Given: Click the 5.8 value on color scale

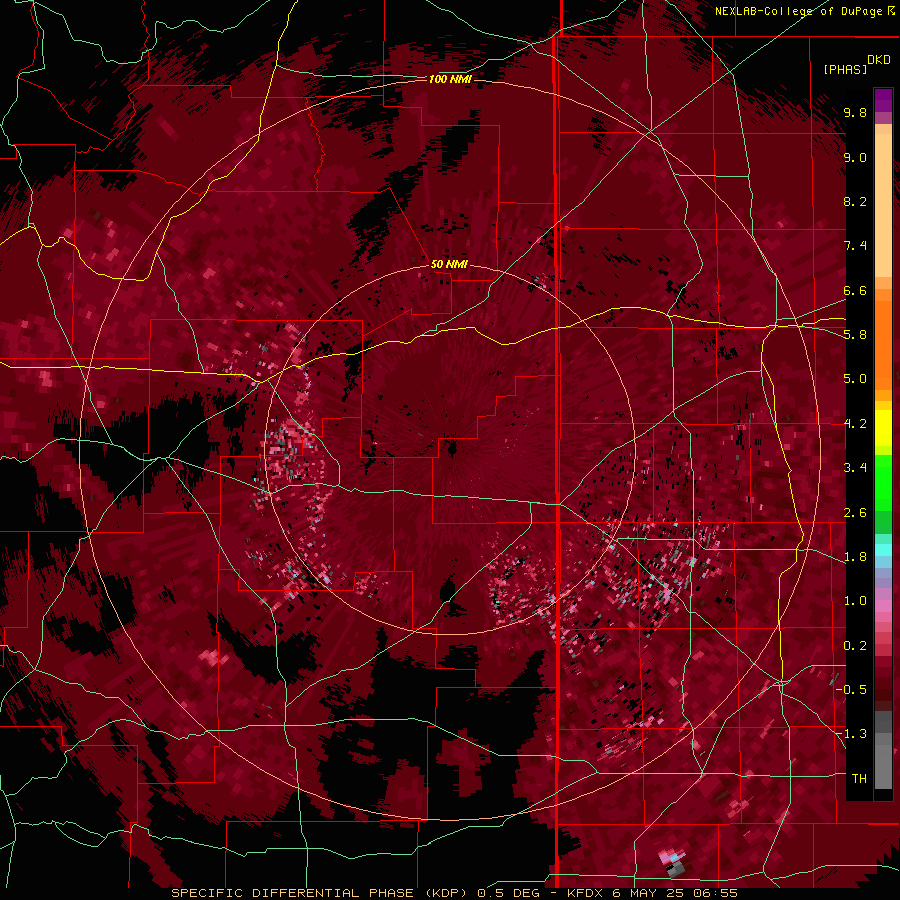Looking at the screenshot, I should click(x=855, y=335).
